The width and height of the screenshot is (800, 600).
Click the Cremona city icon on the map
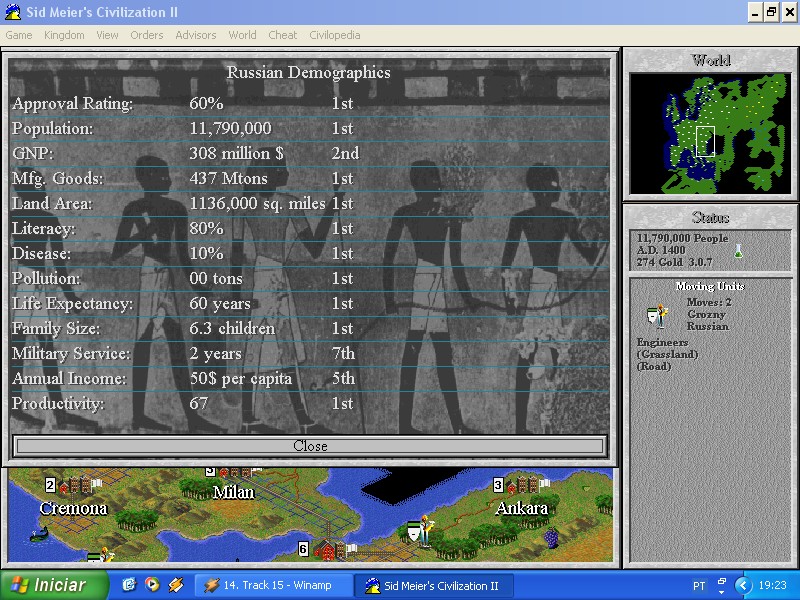81,484
